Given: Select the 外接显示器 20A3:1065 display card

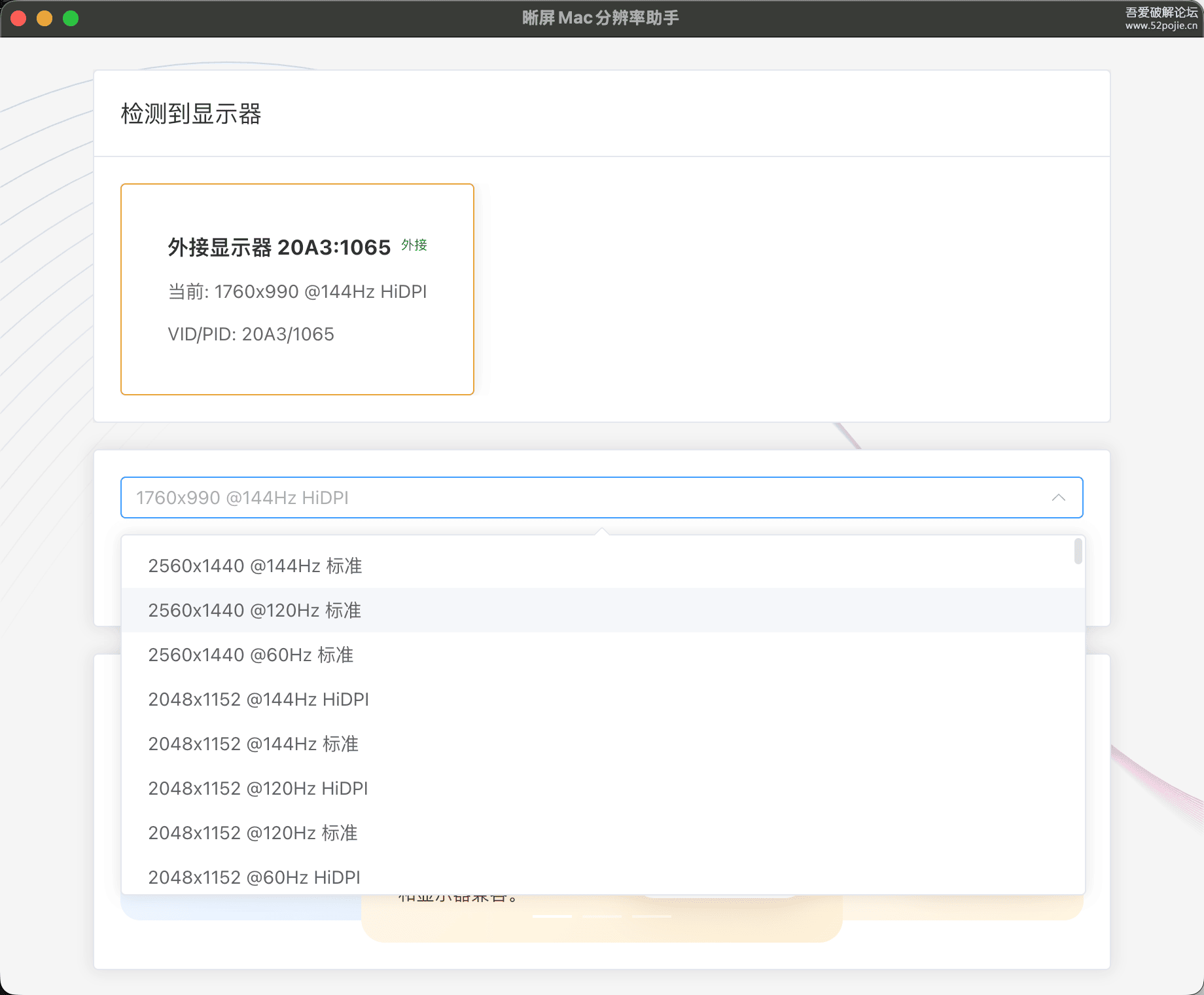Looking at the screenshot, I should (297, 289).
